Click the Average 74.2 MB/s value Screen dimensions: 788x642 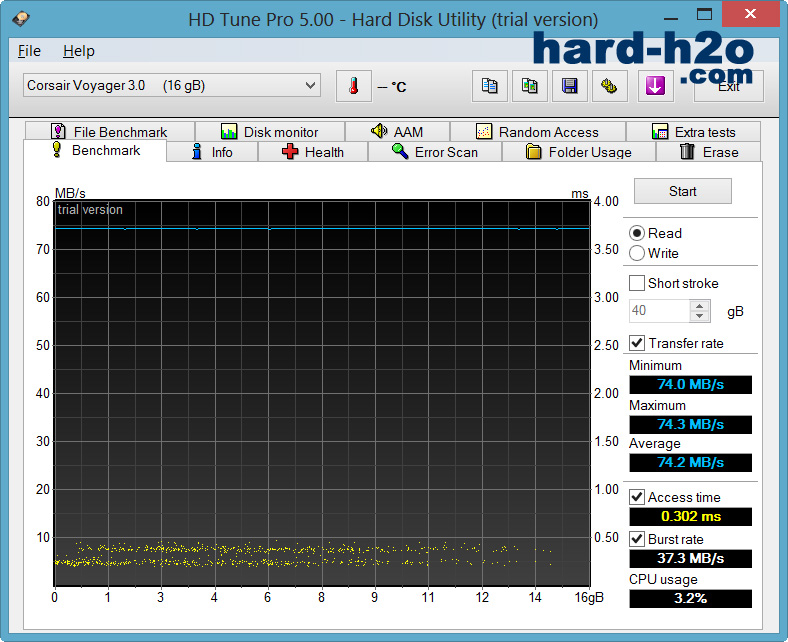[x=691, y=463]
